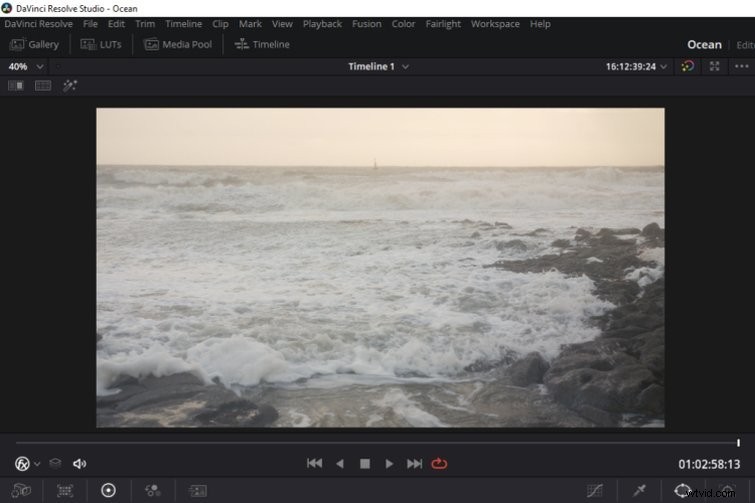Open the View menu
Image resolution: width=755 pixels, height=503 pixels.
pyautogui.click(x=282, y=24)
